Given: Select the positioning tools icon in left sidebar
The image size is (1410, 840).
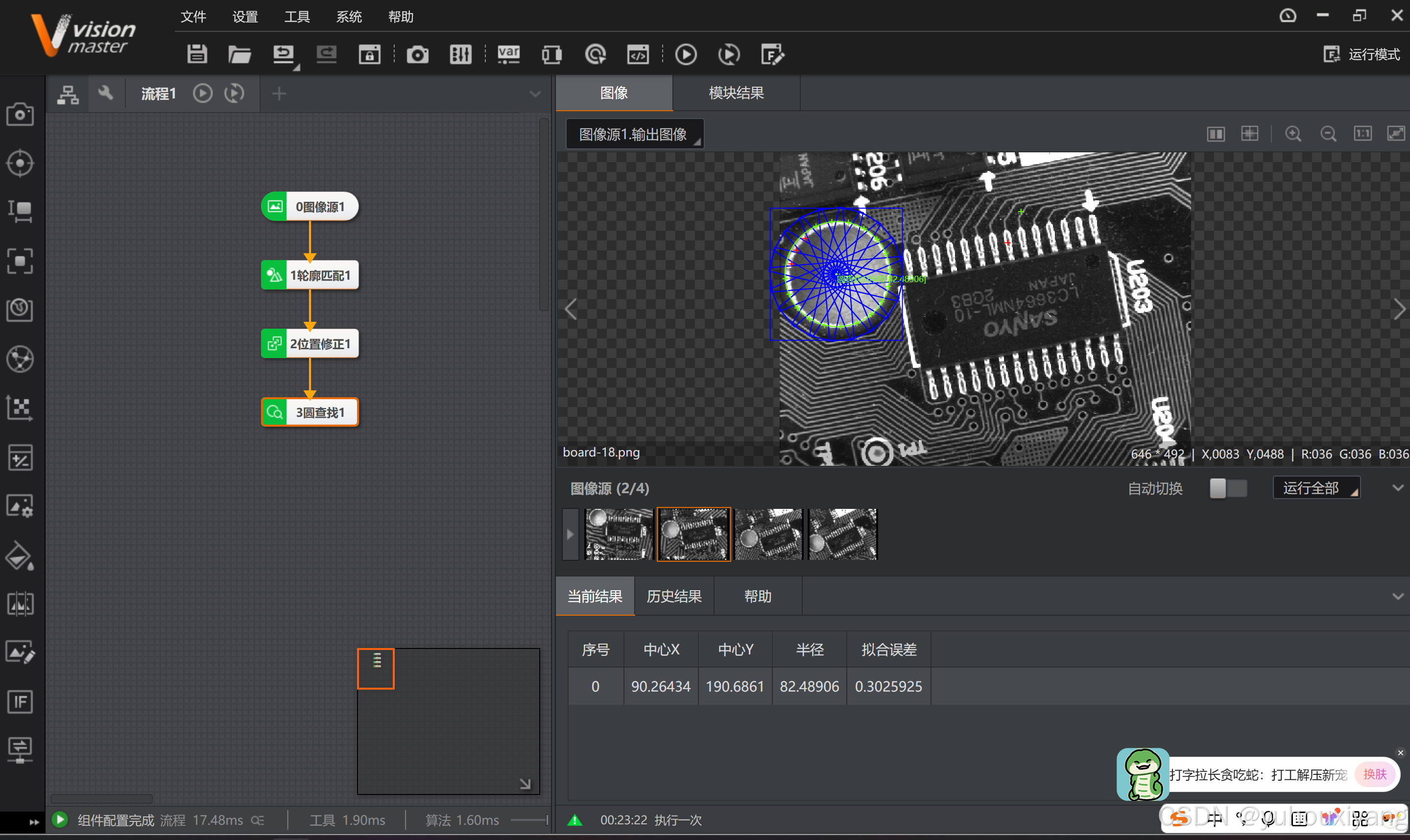Looking at the screenshot, I should 21,164.
